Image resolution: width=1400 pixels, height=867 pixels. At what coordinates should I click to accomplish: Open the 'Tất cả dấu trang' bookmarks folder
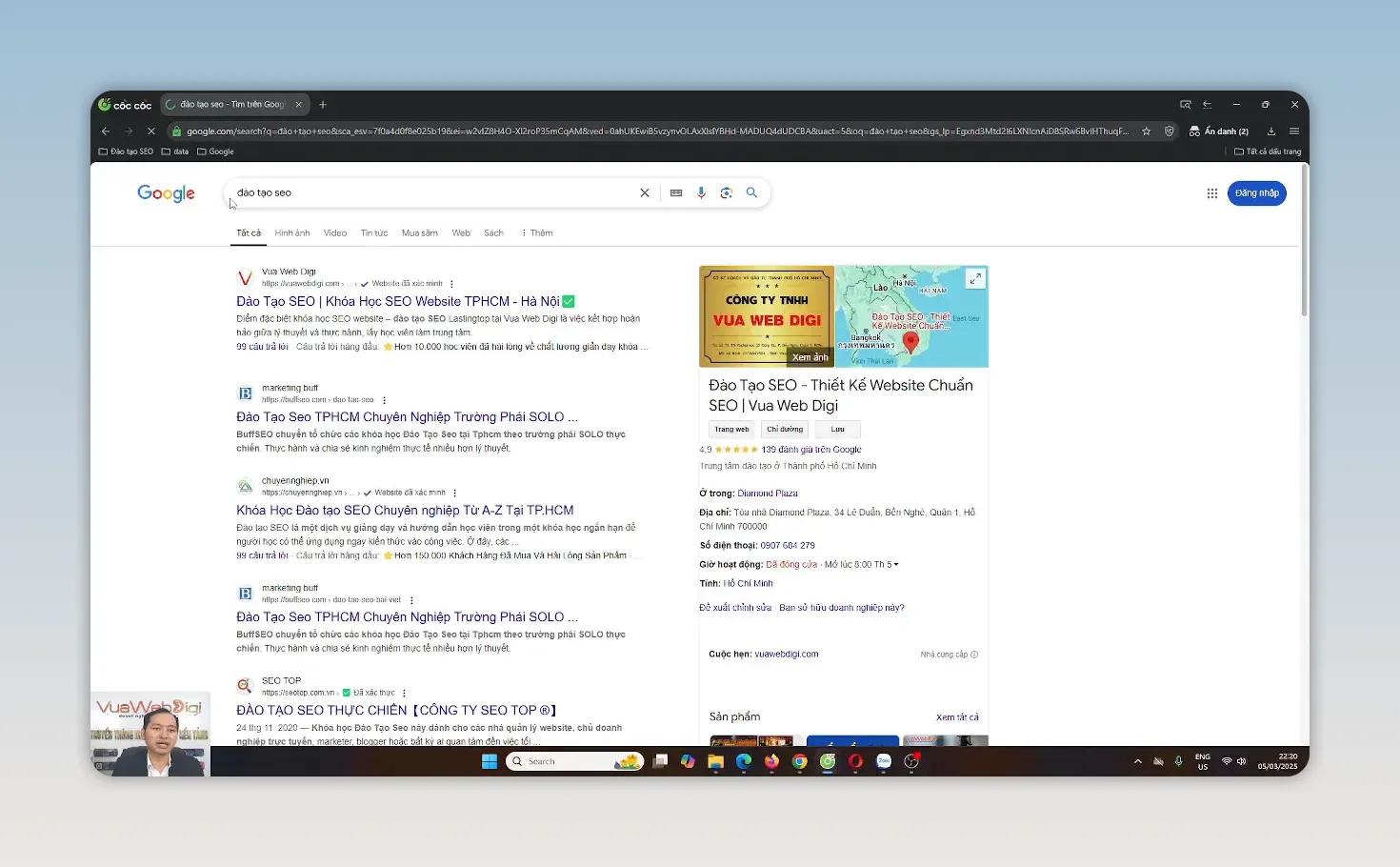(1268, 151)
